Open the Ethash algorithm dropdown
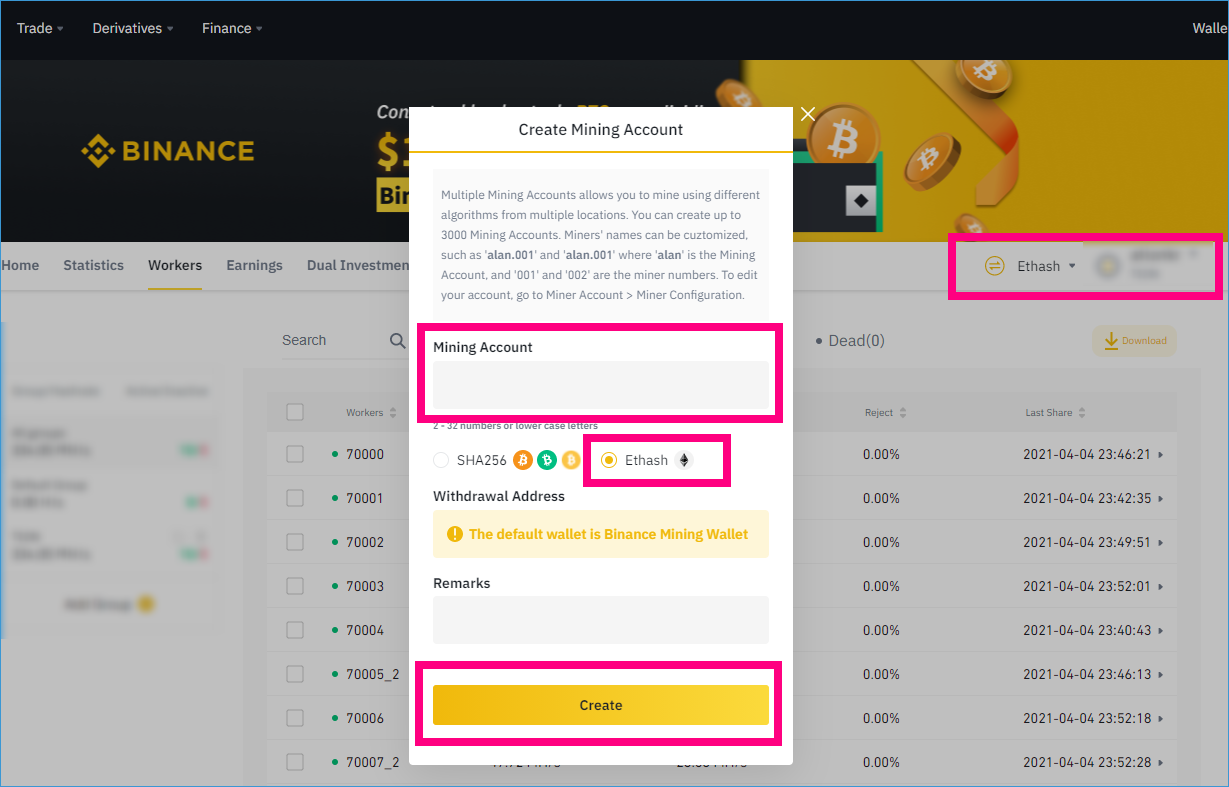This screenshot has width=1229, height=787. [1046, 266]
